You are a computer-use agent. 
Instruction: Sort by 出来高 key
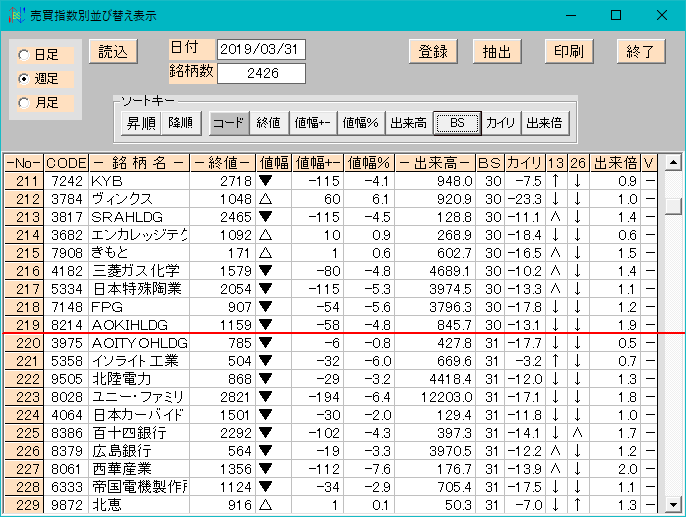point(409,123)
